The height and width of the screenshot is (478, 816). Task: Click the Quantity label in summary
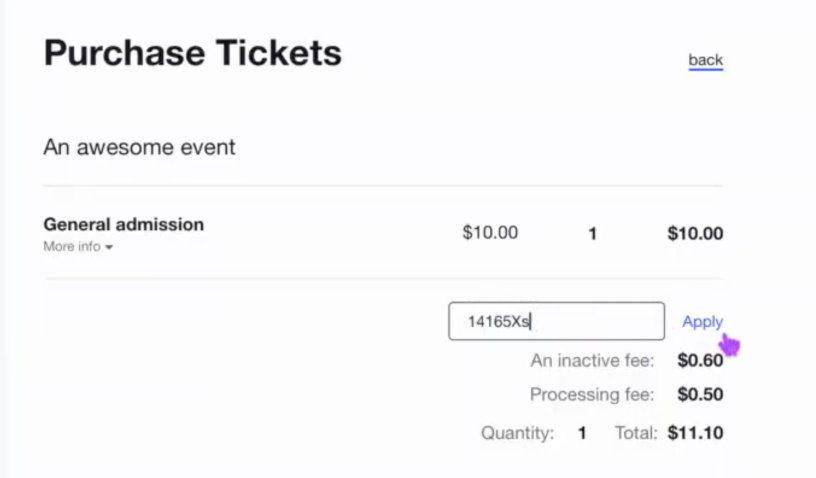[x=517, y=433]
